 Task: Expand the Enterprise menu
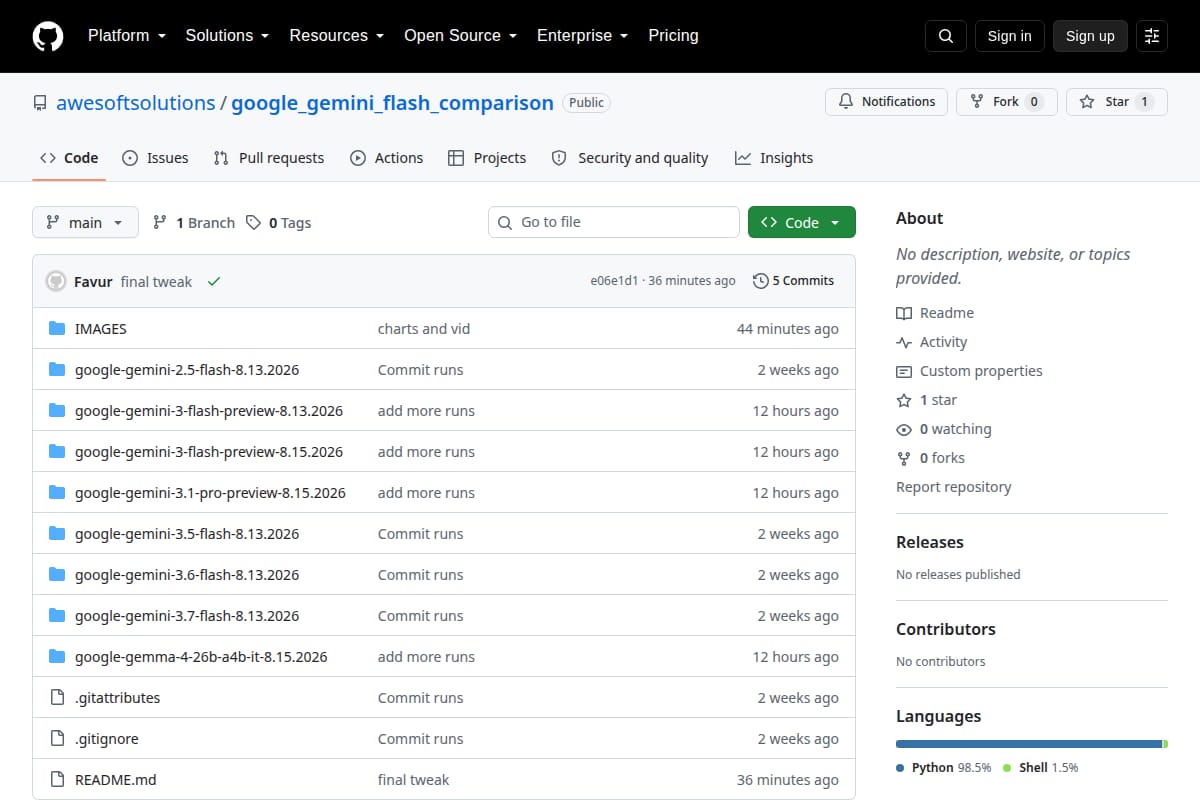pyautogui.click(x=583, y=36)
